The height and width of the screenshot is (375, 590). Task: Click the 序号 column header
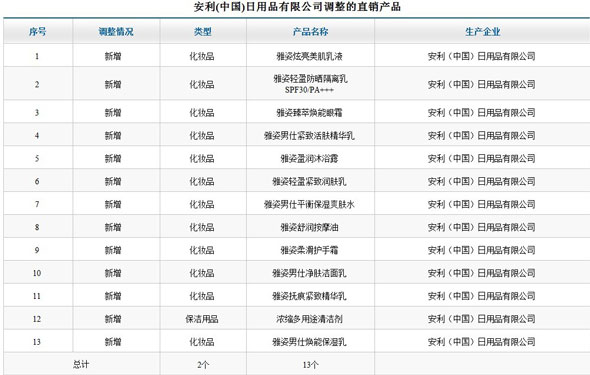point(38,32)
